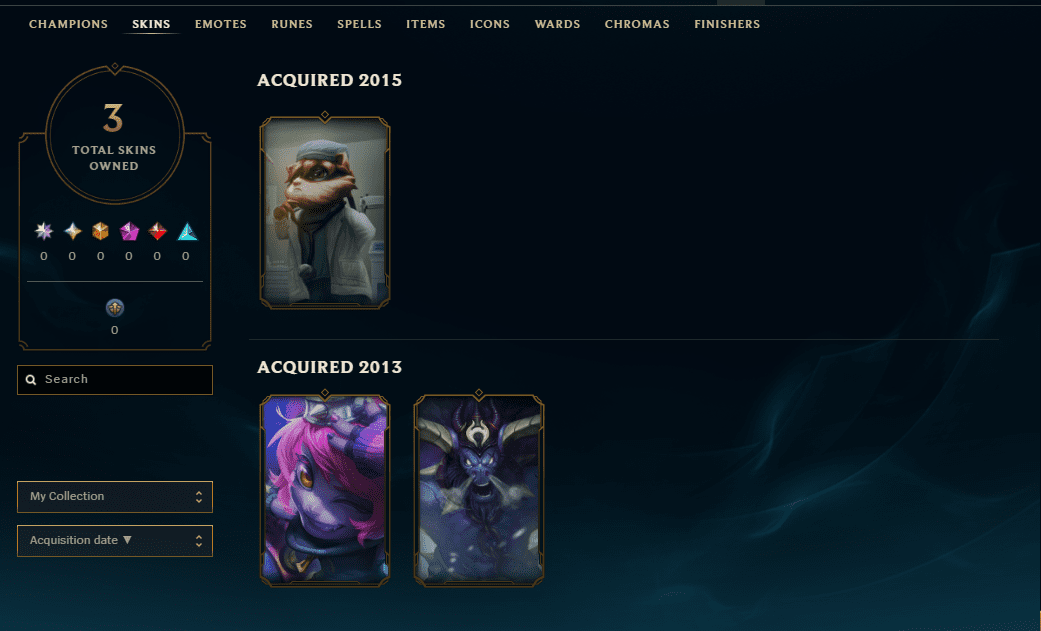
Task: Expand the Acquisition date sort dropdown
Action: (115, 541)
